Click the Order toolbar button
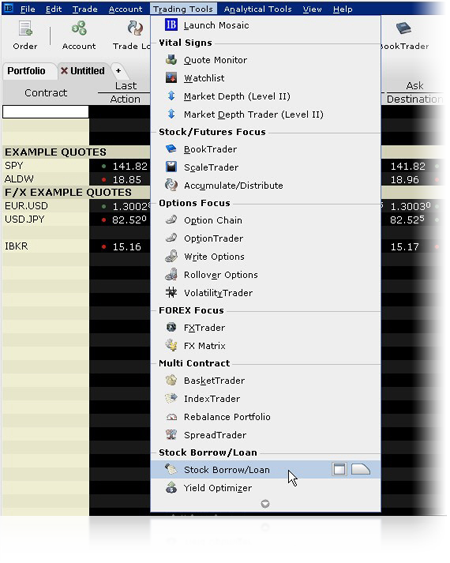Screen dimensions: 450x563 click(x=25, y=35)
